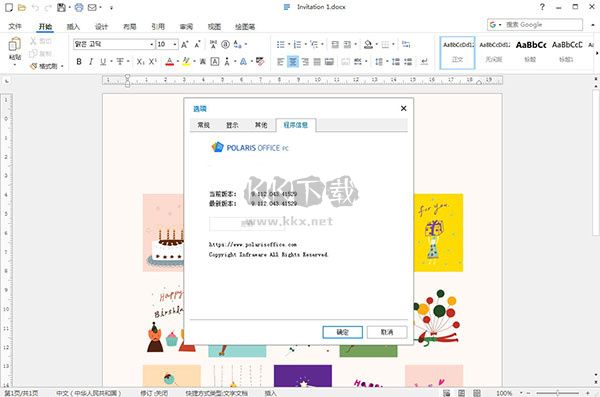600x397 pixels.
Task: Apply paragraph shading with the bucket icon
Action: [x=368, y=44]
